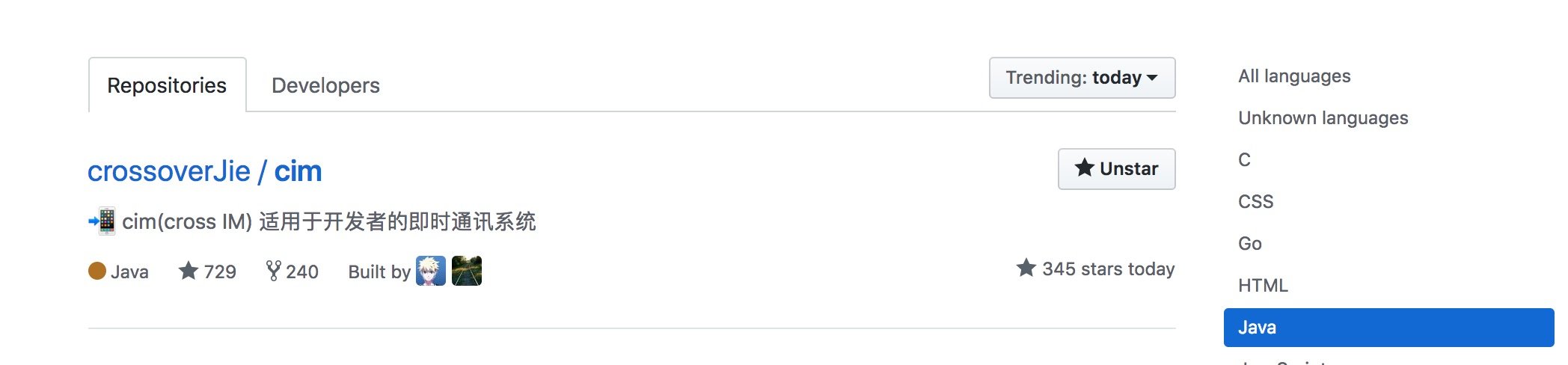
Task: Pick the Go language filter
Action: point(1249,244)
